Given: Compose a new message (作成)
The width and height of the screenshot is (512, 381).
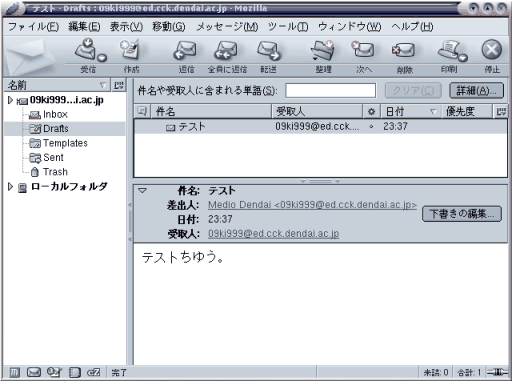Looking at the screenshot, I should [131, 50].
